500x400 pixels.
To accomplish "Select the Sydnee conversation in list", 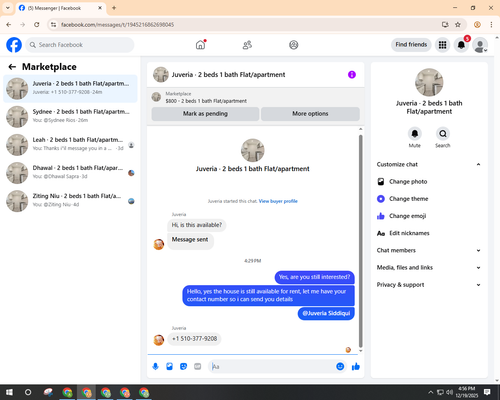I will click(70, 117).
